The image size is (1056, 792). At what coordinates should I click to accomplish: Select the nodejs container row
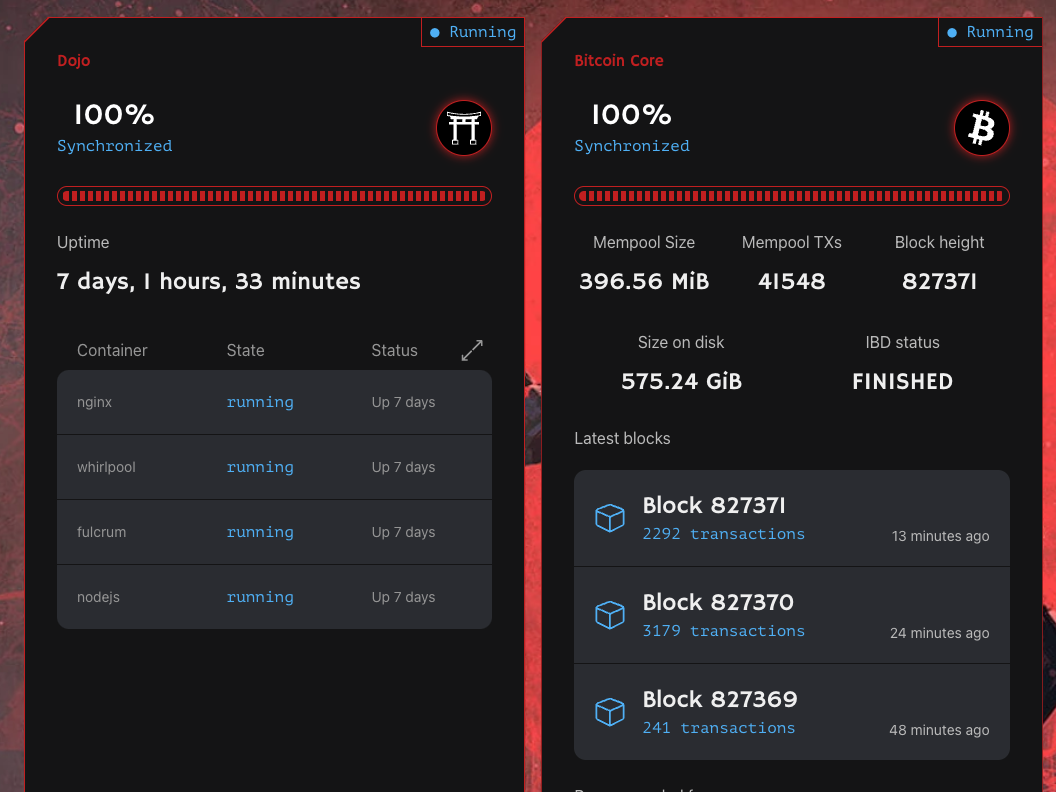click(274, 597)
